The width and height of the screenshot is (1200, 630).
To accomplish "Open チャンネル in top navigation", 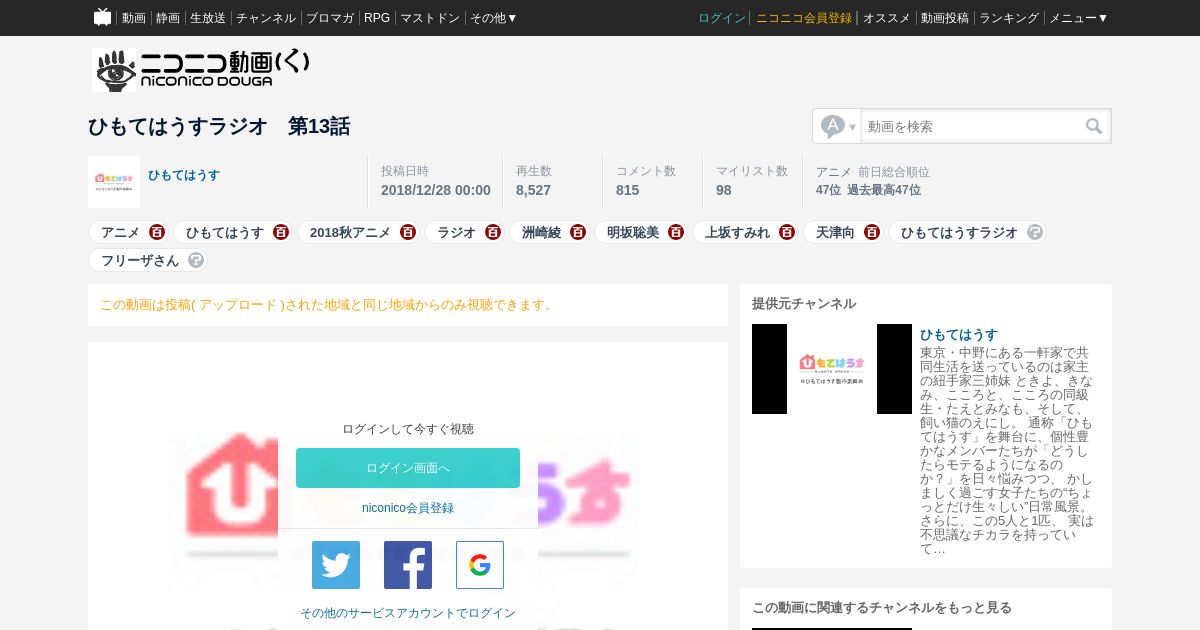I will click(266, 18).
